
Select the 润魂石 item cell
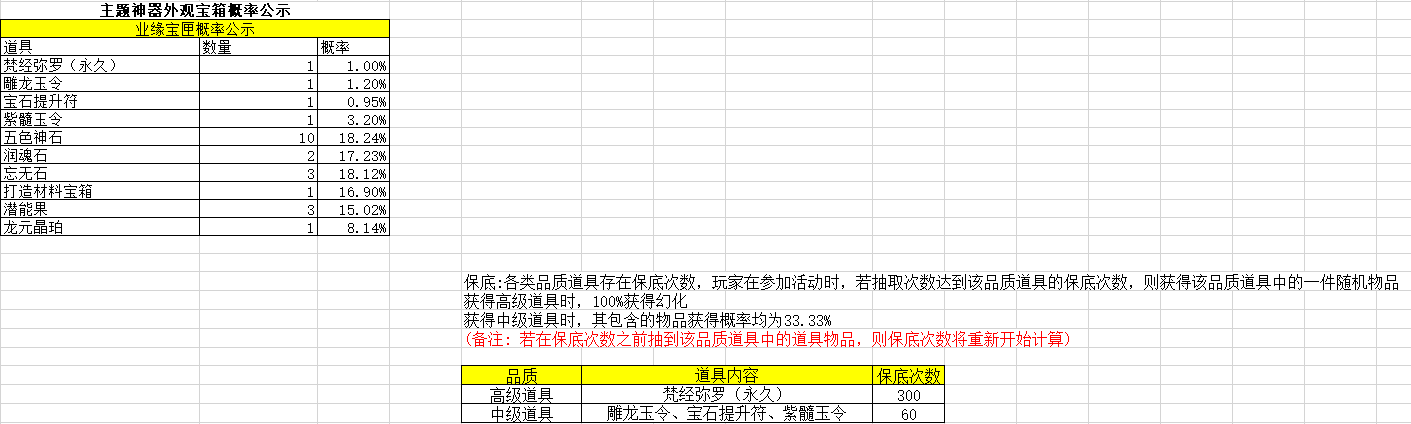(x=100, y=155)
